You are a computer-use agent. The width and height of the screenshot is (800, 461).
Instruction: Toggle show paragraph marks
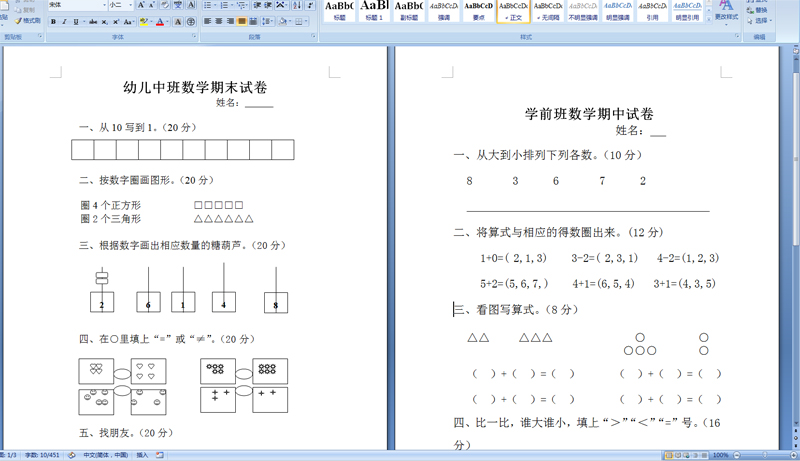point(310,5)
